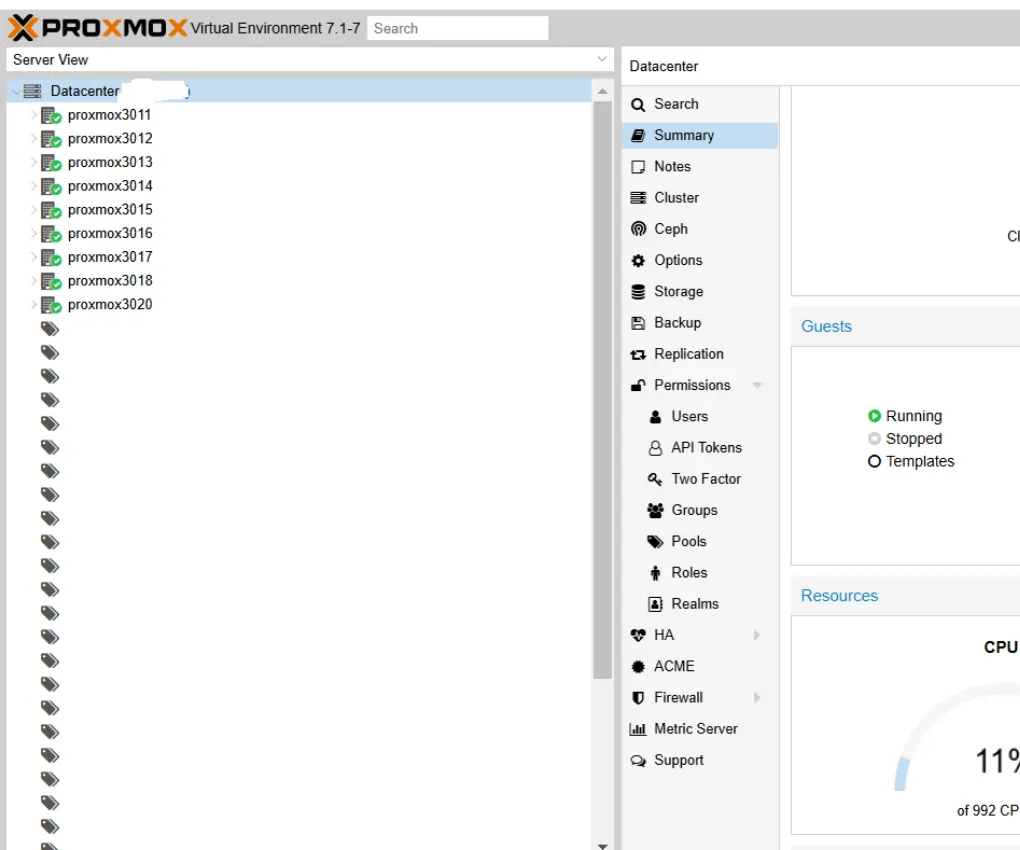Click the Options gear icon
Viewport: 1020px width, 850px height.
coord(638,260)
